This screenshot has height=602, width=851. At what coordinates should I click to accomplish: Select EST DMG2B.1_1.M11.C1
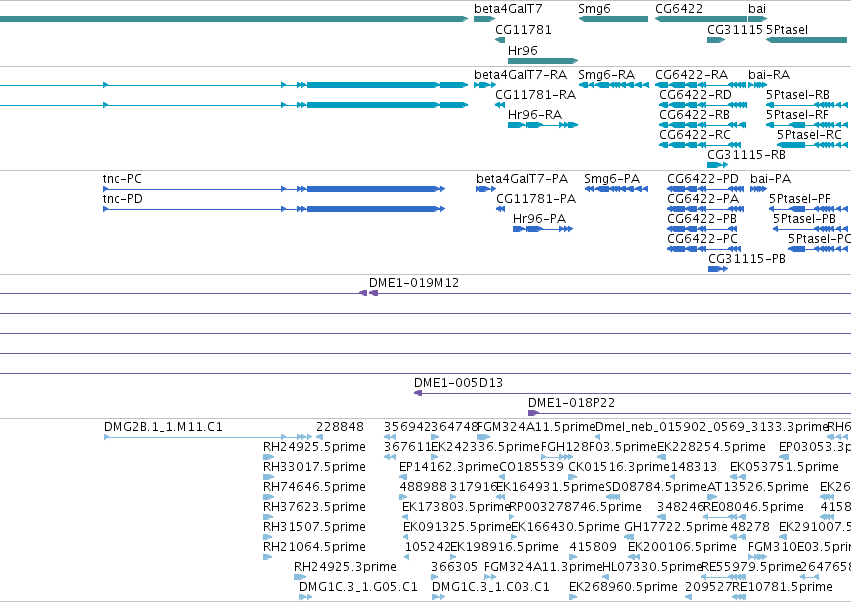pyautogui.click(x=207, y=437)
